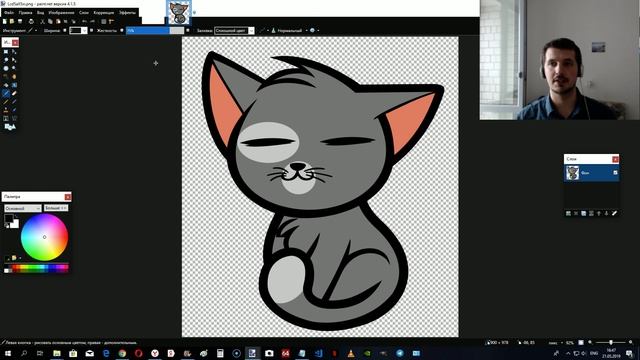Click the status bar zoom slider
Screen dimensions: 640x360
(611, 342)
